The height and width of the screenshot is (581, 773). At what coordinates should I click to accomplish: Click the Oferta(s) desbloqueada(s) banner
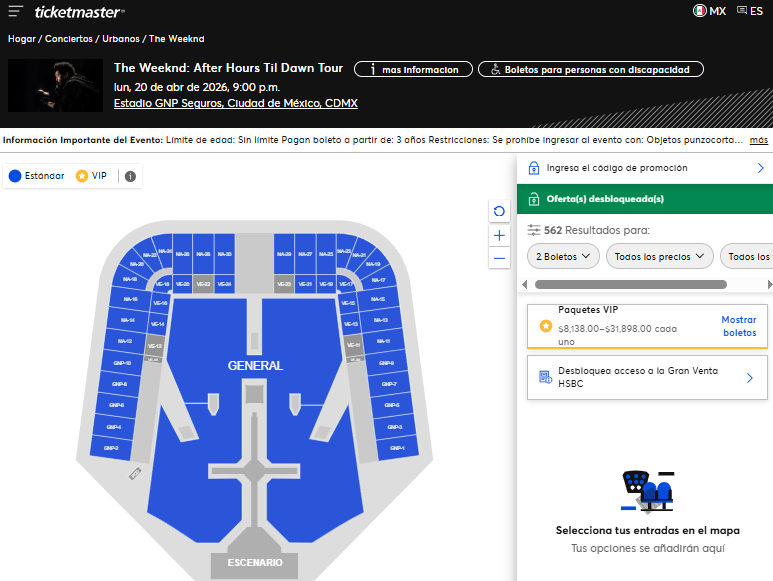coord(645,199)
